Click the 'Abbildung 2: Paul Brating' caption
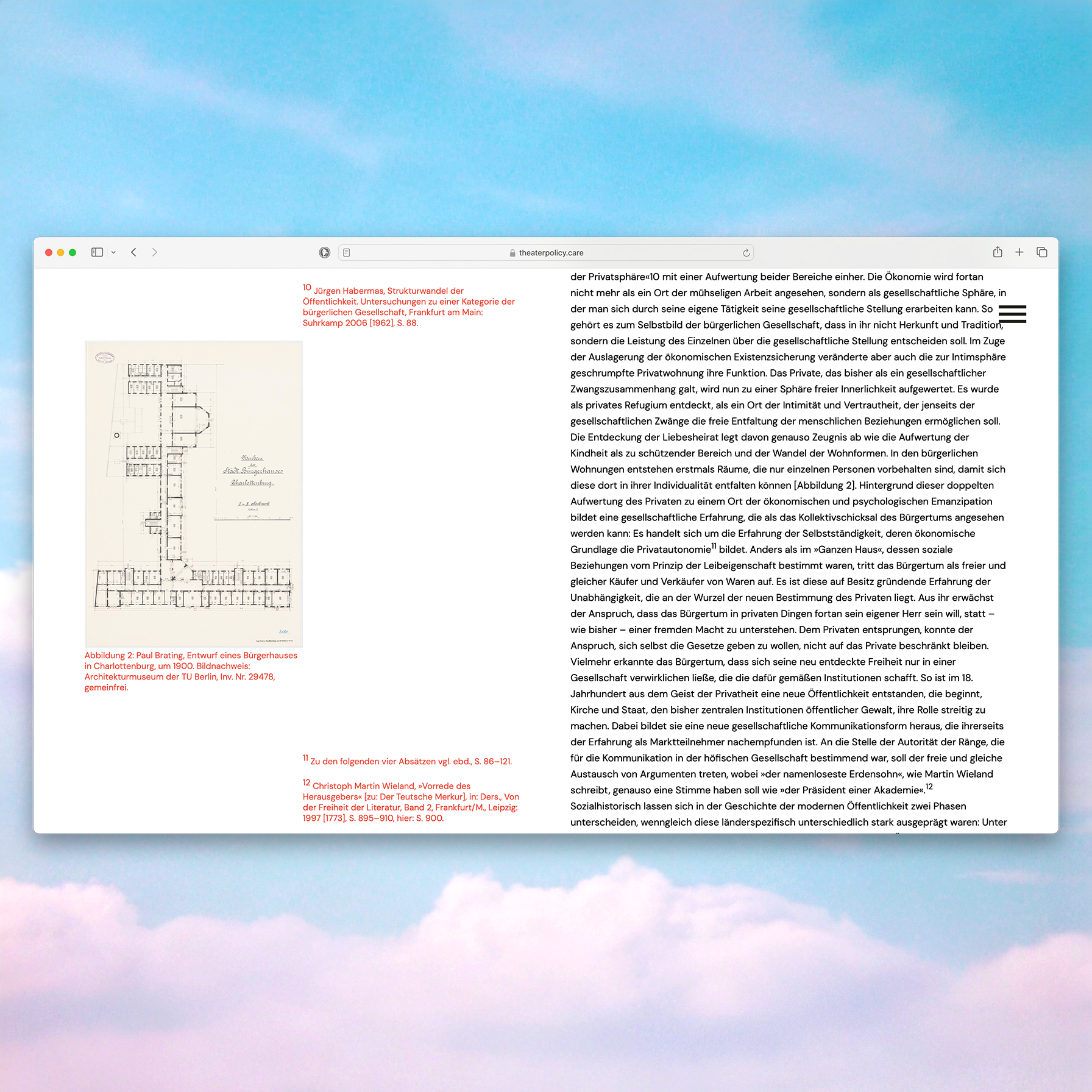The width and height of the screenshot is (1092, 1092). tap(191, 672)
